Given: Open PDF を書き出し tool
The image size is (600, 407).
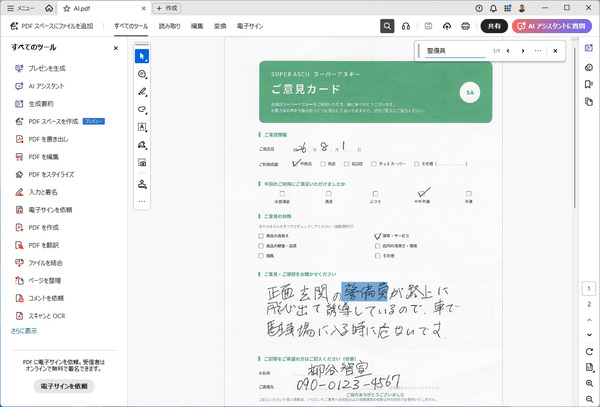Looking at the screenshot, I should click(x=42, y=139).
